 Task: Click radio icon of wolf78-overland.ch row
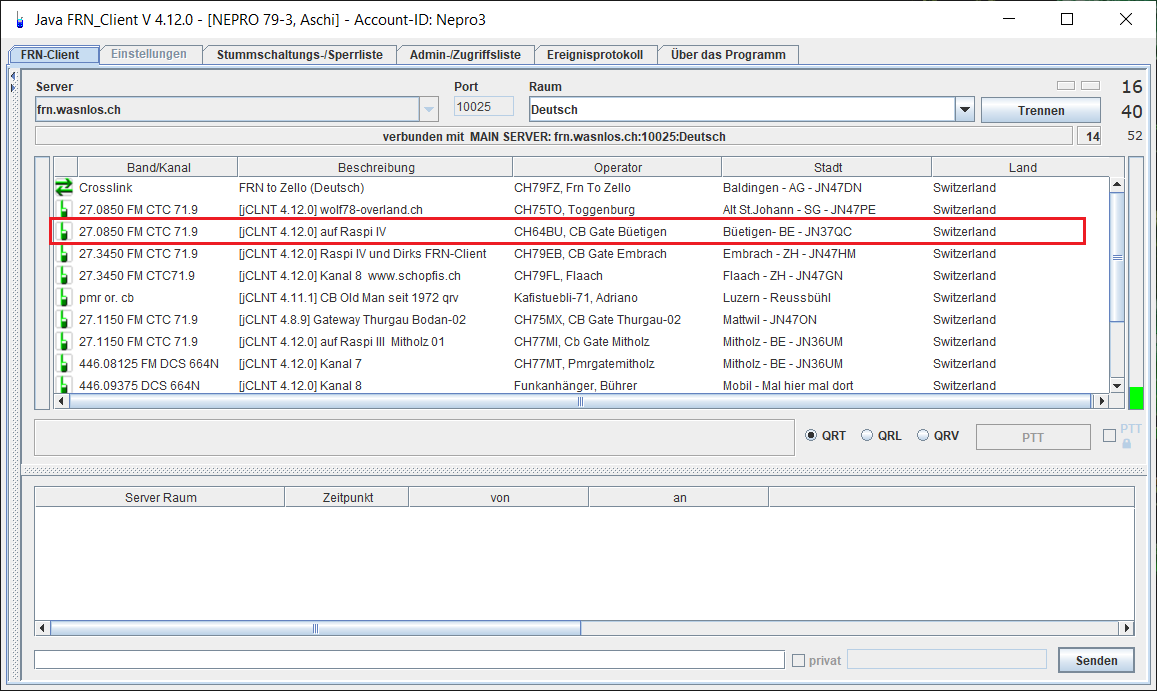pyautogui.click(x=64, y=210)
